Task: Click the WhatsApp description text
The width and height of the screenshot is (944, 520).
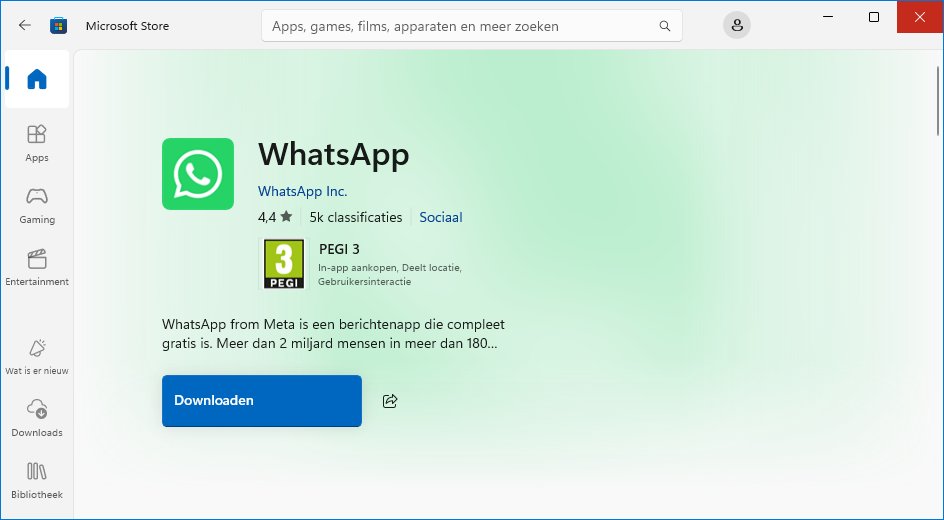Action: (334, 334)
